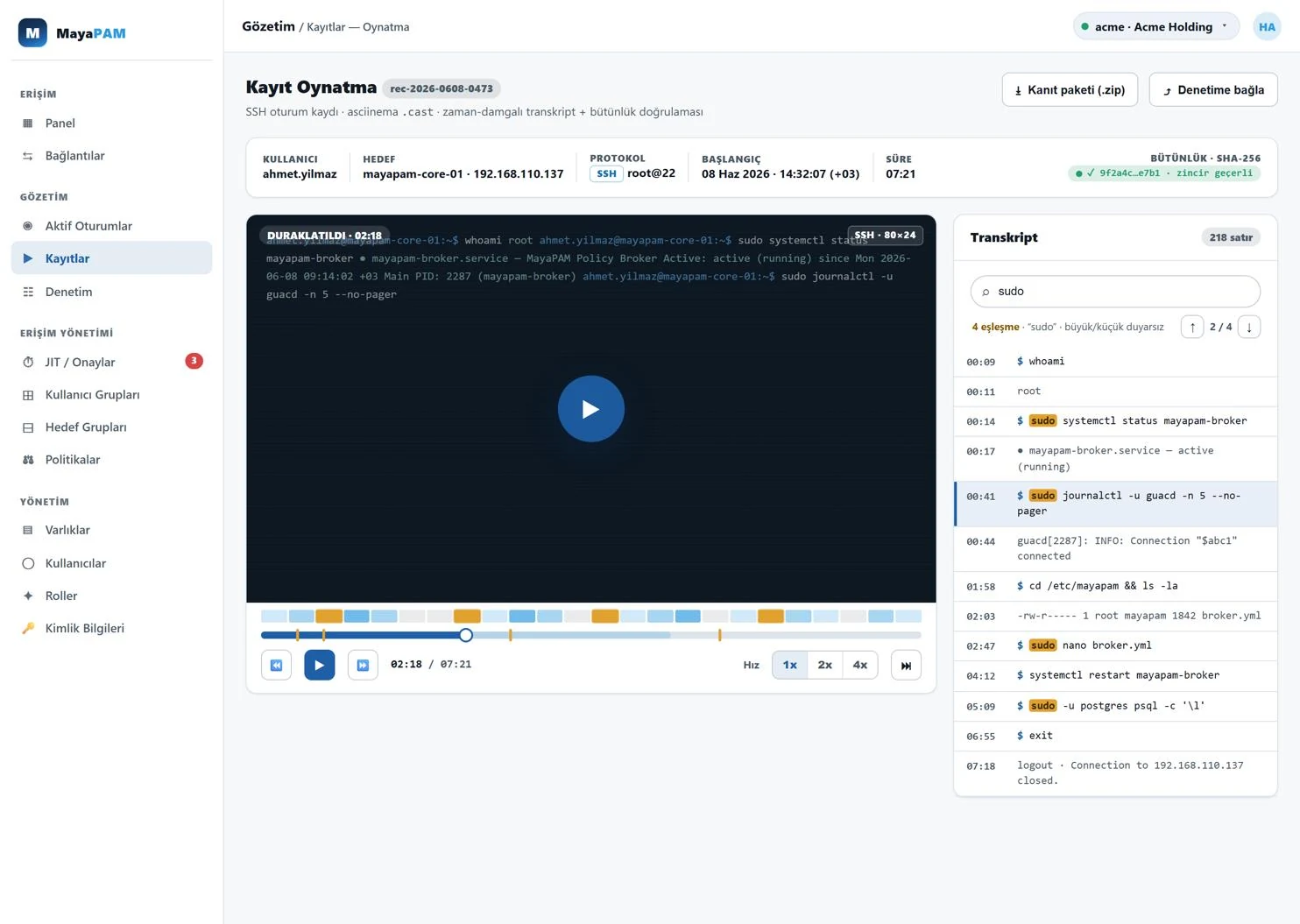Download Kanıt paketi (.zip)
Viewport: 1300px width, 924px height.
[1070, 90]
